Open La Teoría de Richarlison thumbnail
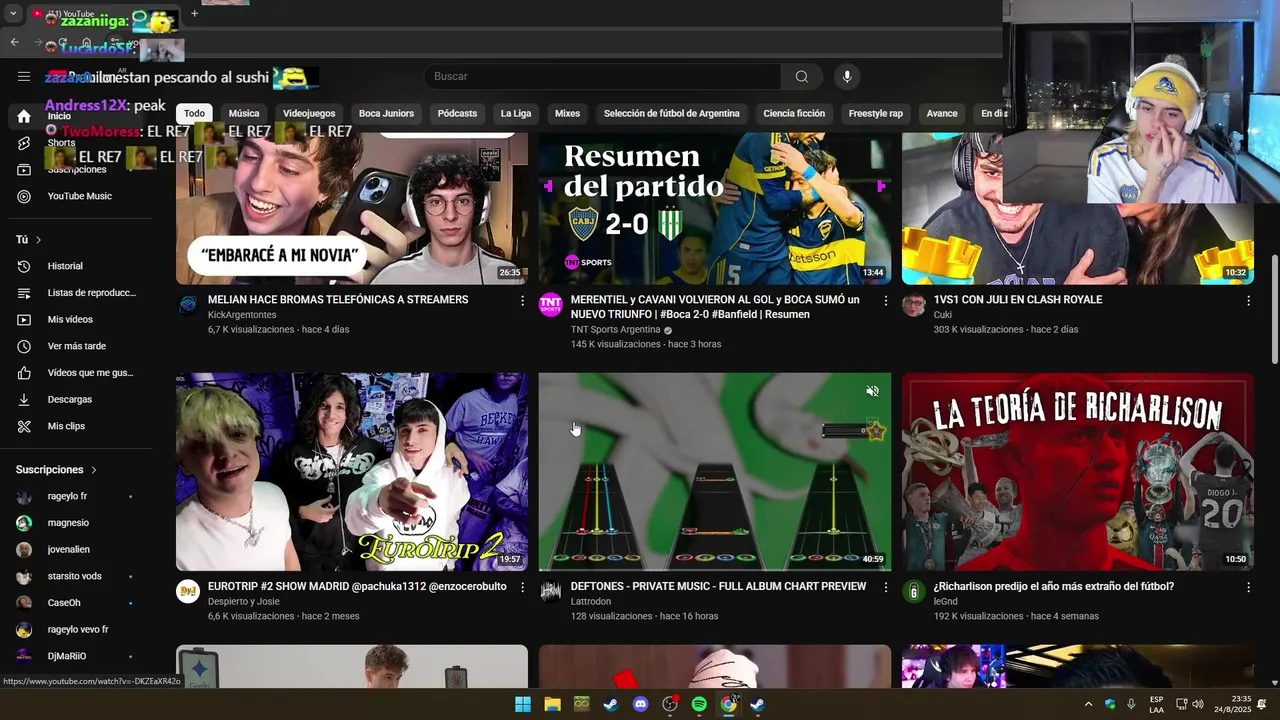 (x=1078, y=472)
